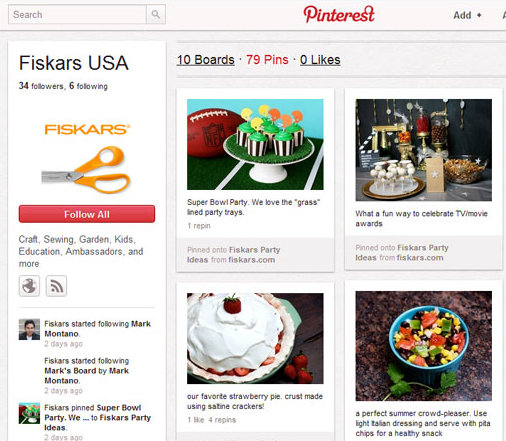This screenshot has height=441, width=506.
Task: Switch to the 10 Boards tab
Action: tap(206, 60)
